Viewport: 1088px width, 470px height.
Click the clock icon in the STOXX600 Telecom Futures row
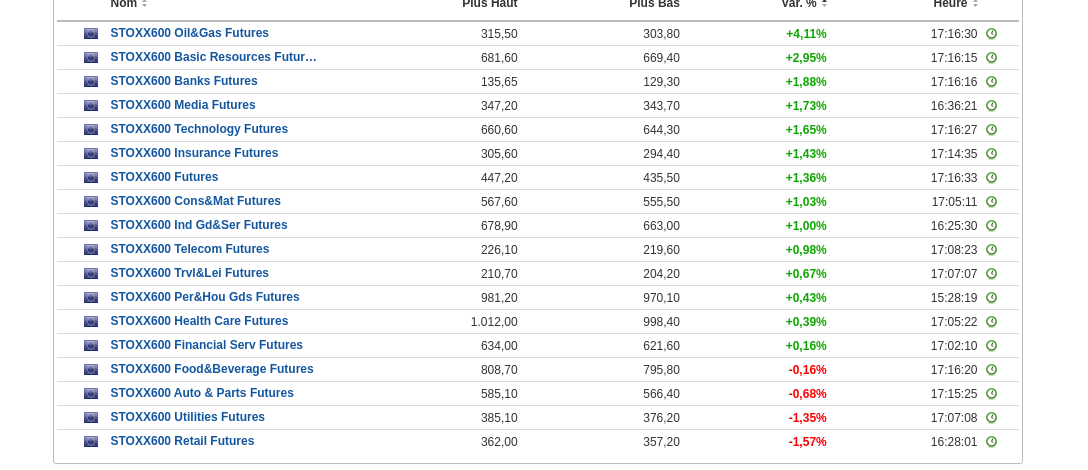click(991, 250)
